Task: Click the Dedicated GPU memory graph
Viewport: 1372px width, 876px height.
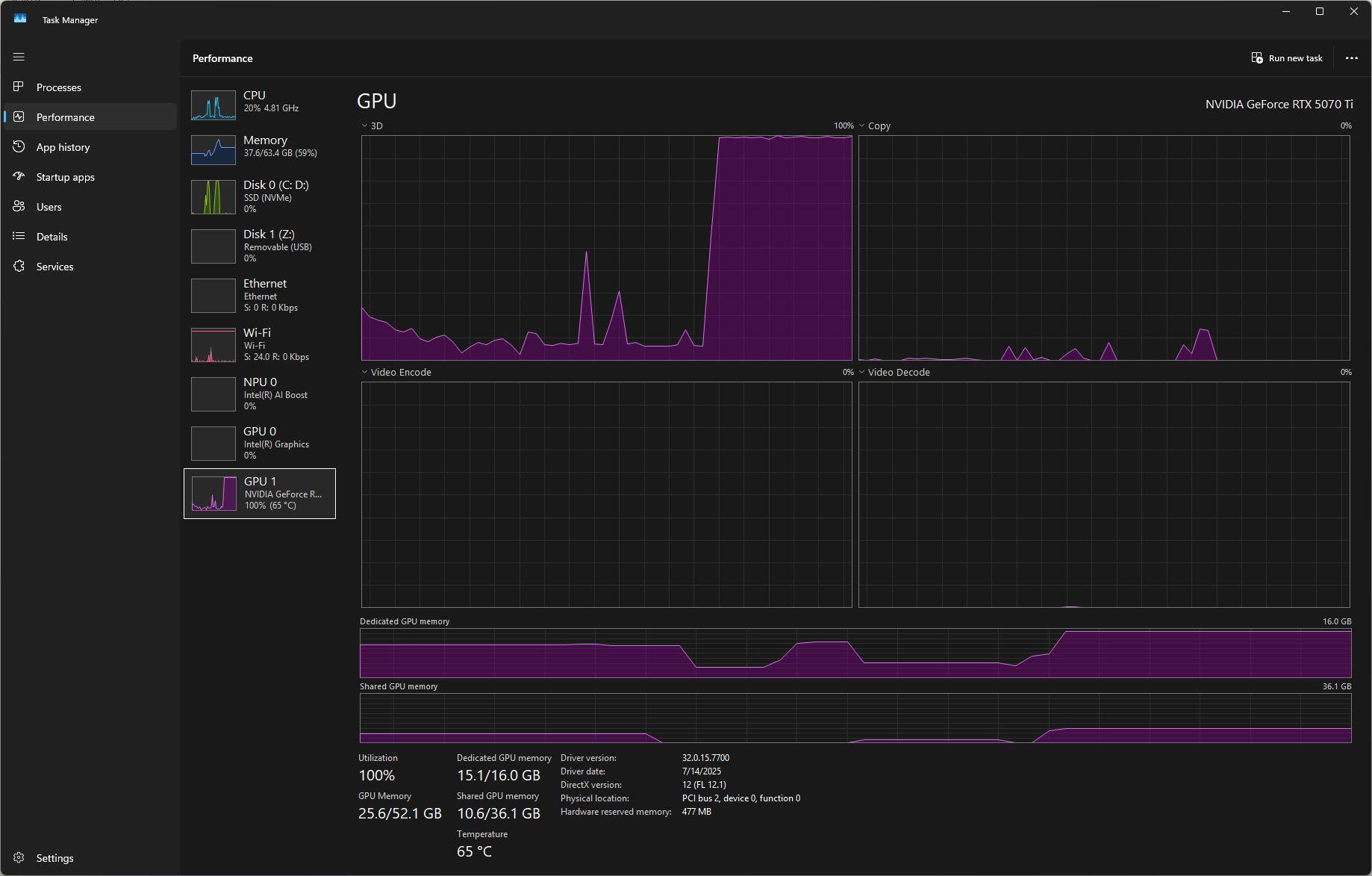Action: 855,653
